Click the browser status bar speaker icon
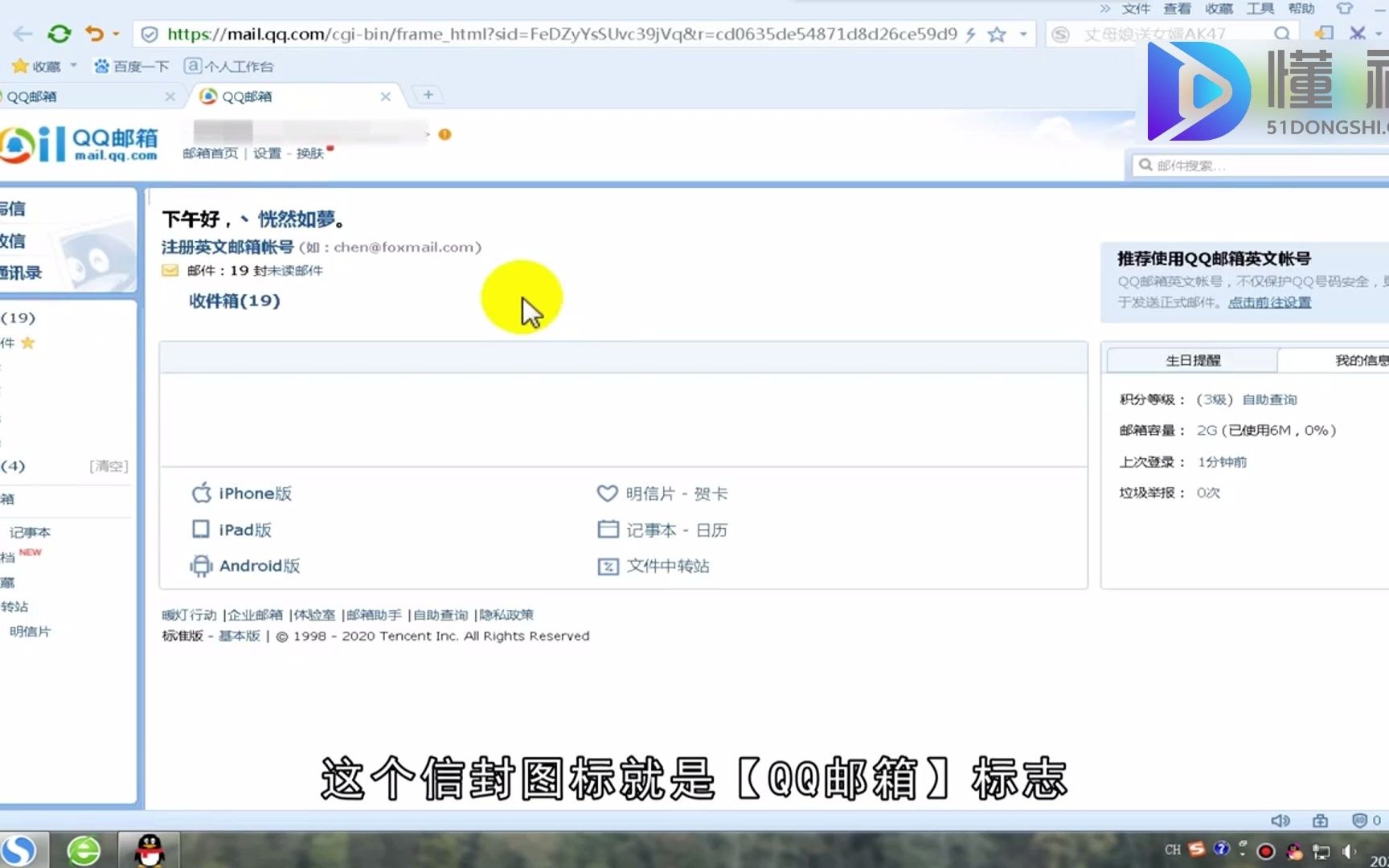This screenshot has height=868, width=1389. click(x=1280, y=821)
